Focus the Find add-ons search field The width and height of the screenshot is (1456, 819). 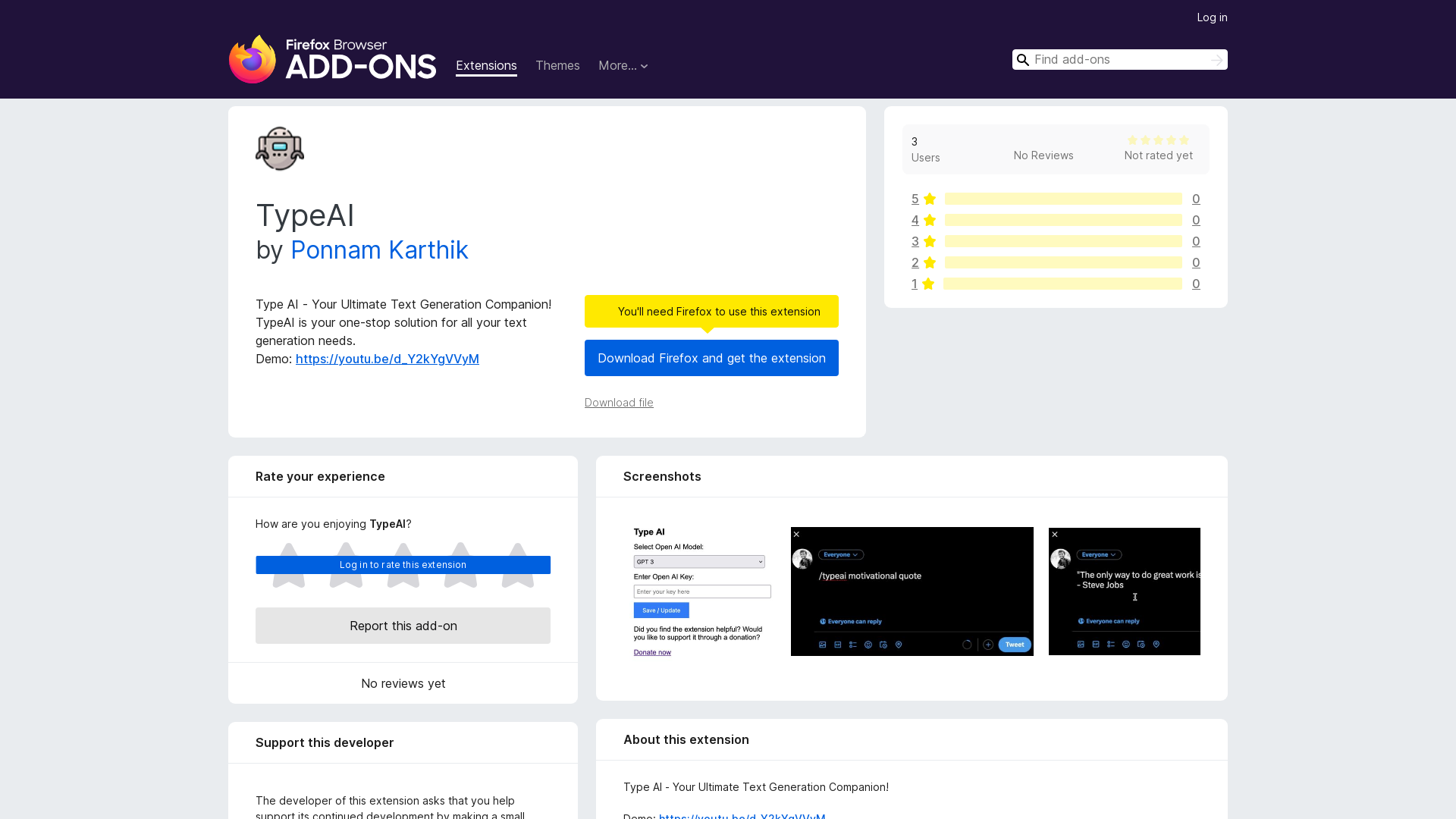click(x=1120, y=60)
